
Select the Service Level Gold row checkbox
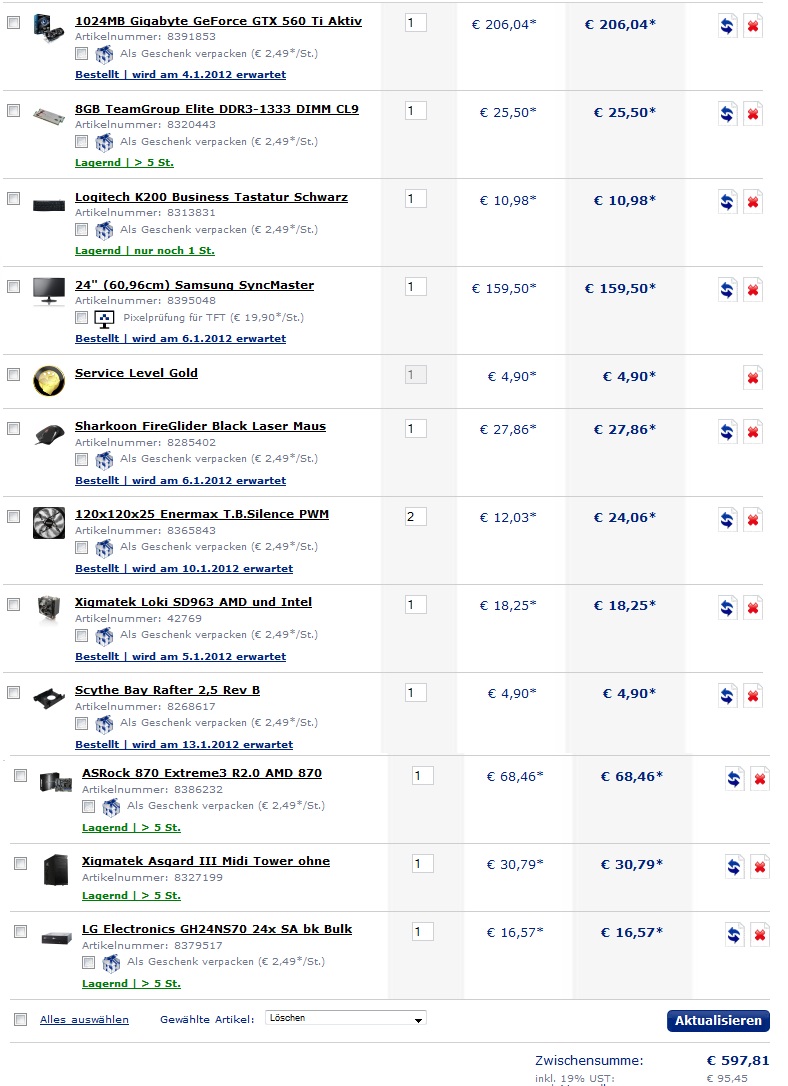pos(13,374)
